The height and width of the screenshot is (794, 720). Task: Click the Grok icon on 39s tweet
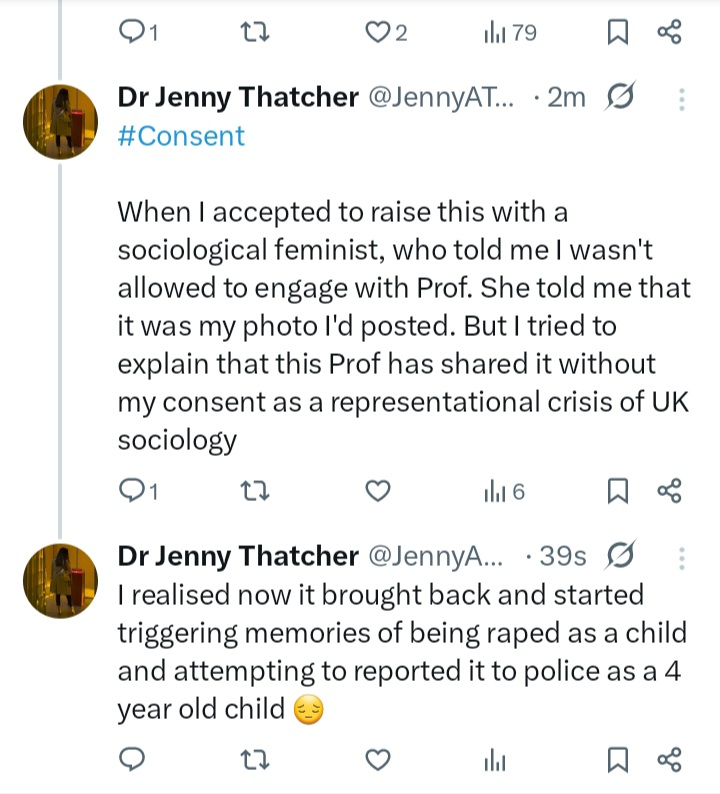[x=622, y=556]
